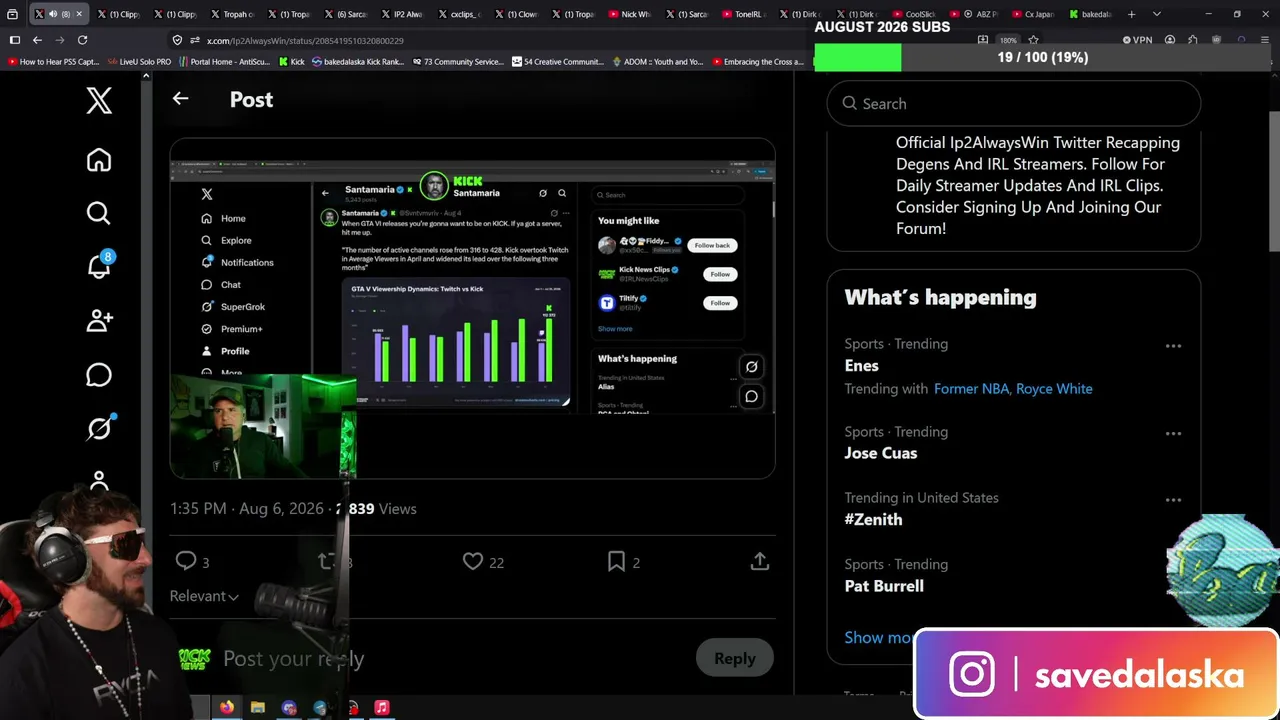Open the 73 Community Service bookmark
The width and height of the screenshot is (1280, 720).
pos(457,62)
